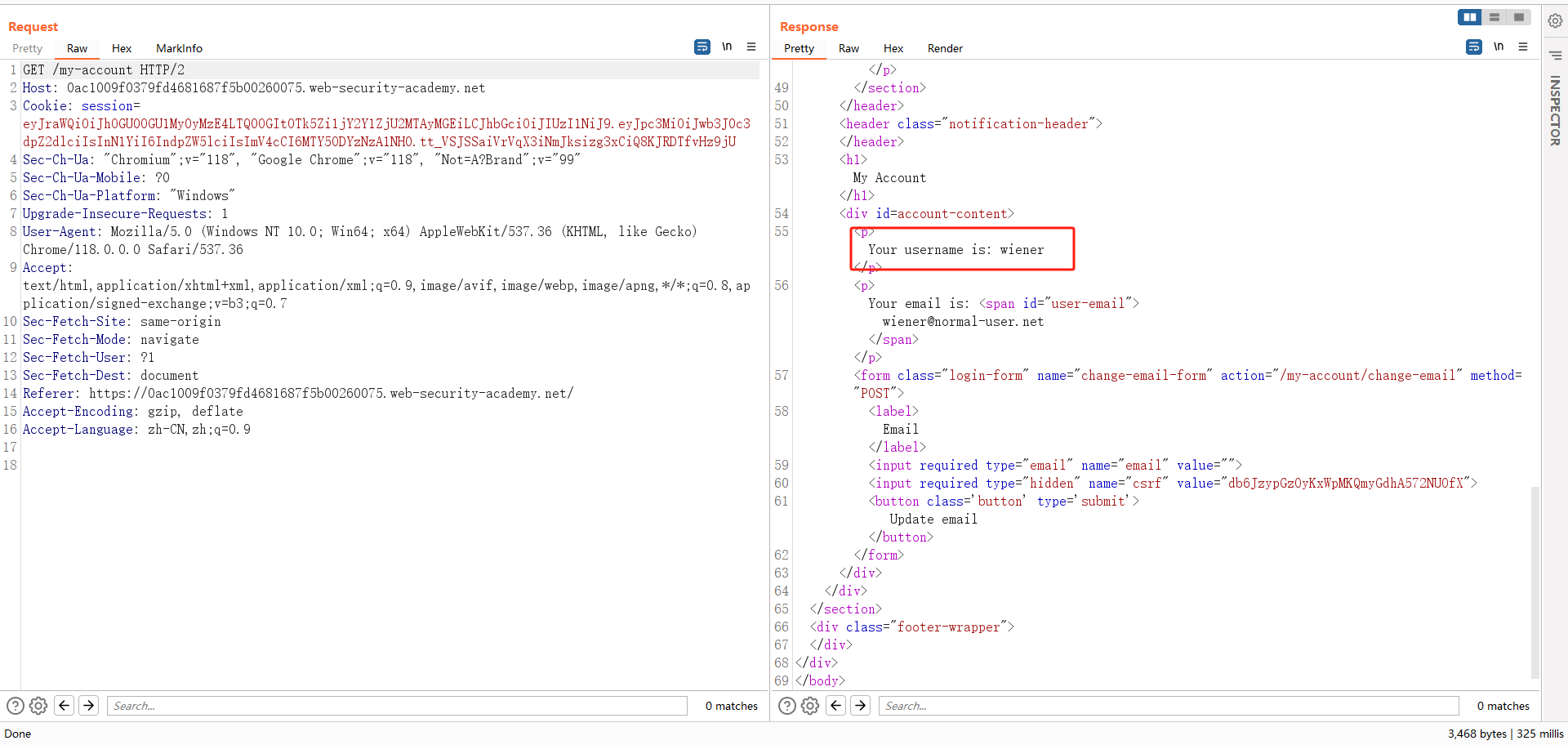Select top-bottom stacked layout icon

[x=1494, y=17]
